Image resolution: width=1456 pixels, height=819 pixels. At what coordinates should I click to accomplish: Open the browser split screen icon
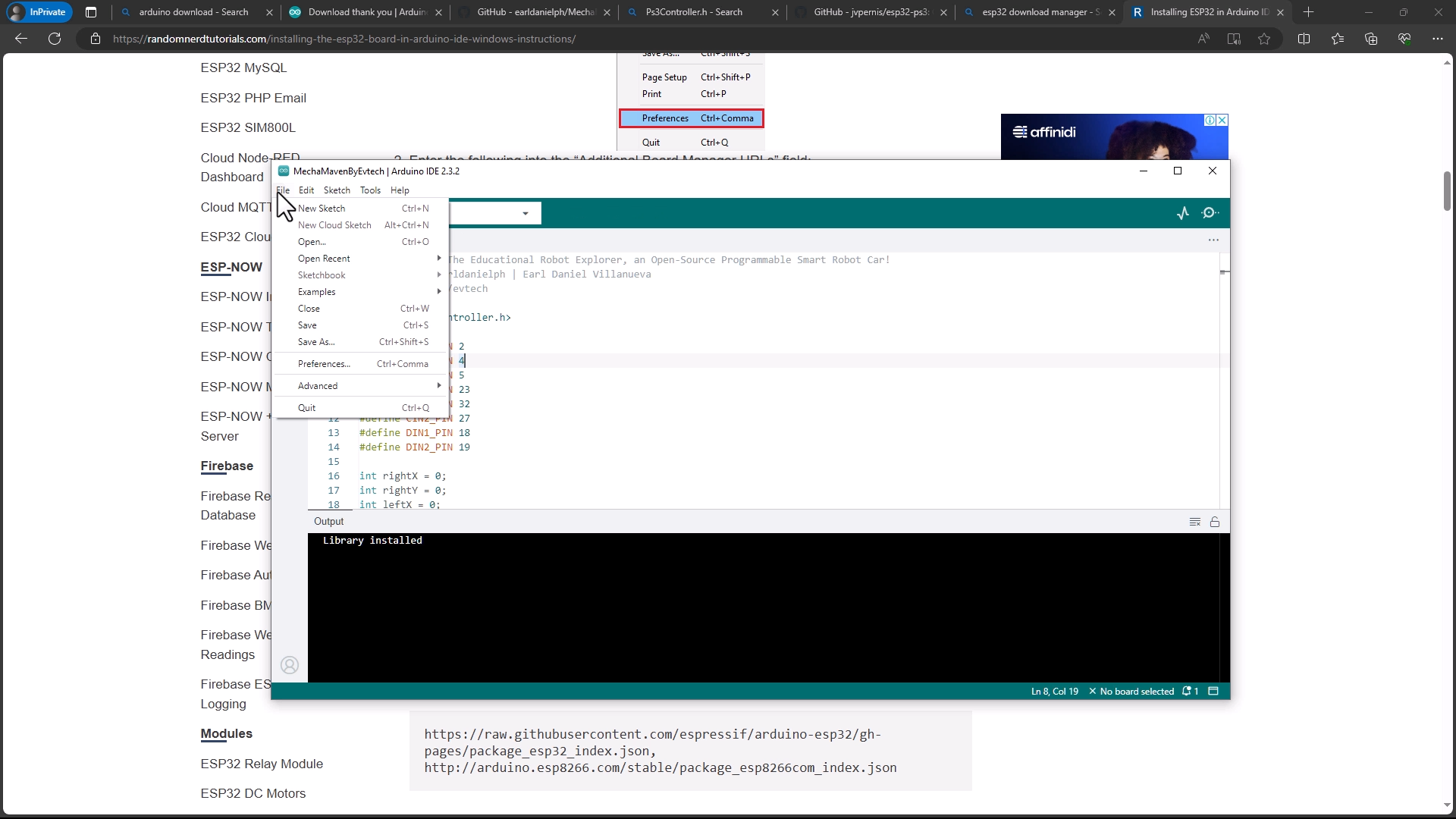pyautogui.click(x=1304, y=39)
